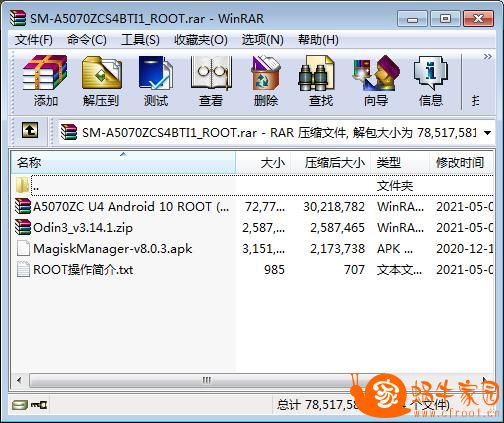The height and width of the screenshot is (423, 504).
Task: Go up one folder level arrow
Action: point(30,130)
